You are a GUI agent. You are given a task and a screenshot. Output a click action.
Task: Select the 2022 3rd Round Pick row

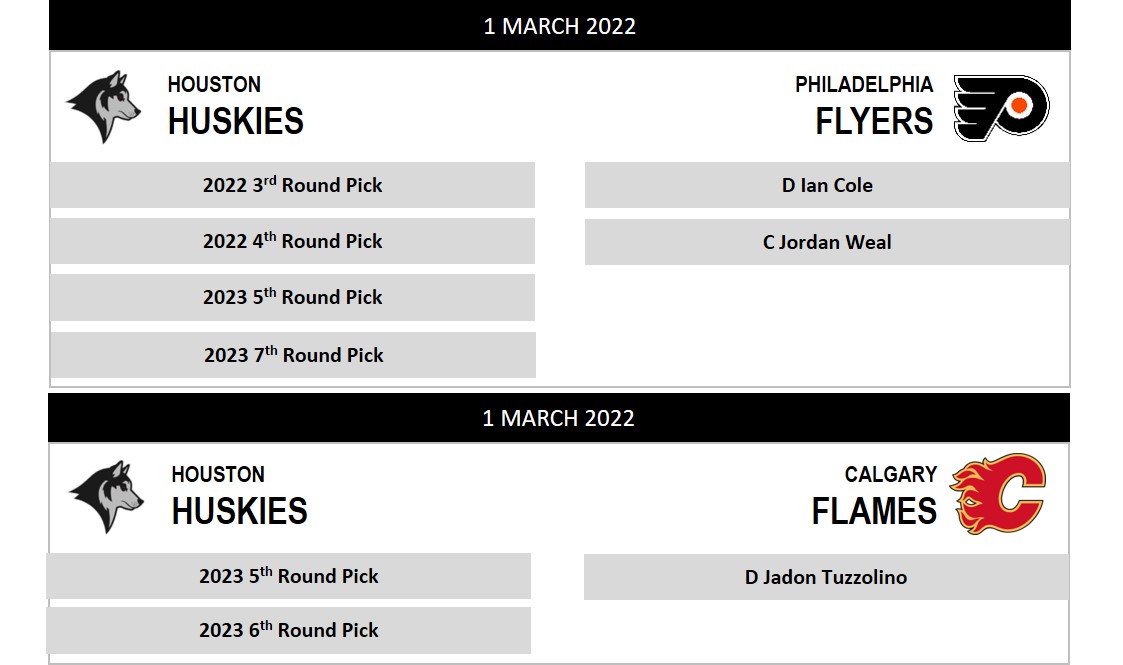tap(292, 185)
